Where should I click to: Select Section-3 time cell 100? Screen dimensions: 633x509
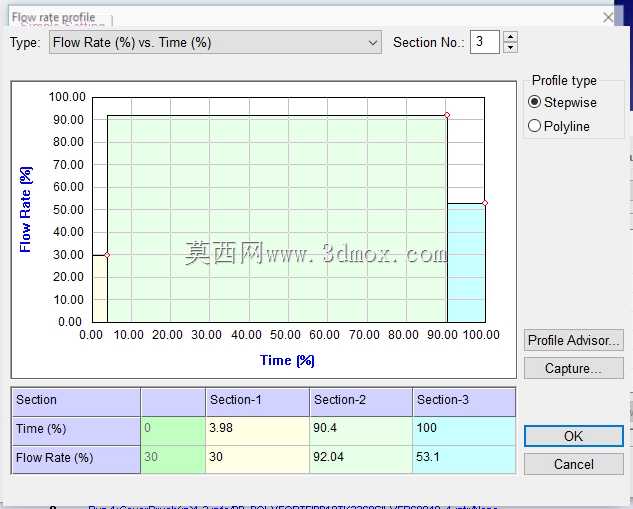click(x=464, y=431)
